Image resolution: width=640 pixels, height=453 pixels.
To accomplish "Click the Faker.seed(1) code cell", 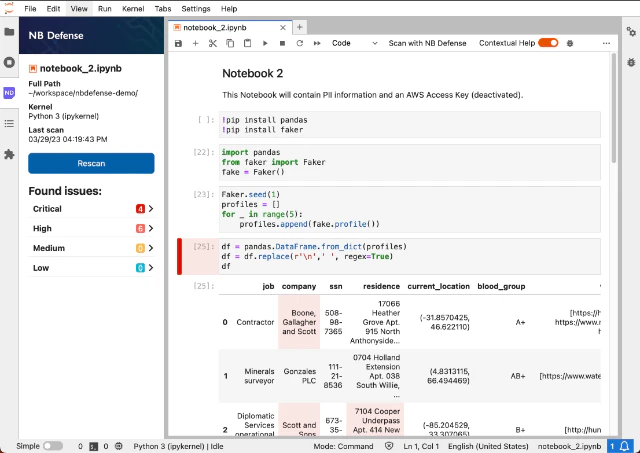I will [409, 209].
